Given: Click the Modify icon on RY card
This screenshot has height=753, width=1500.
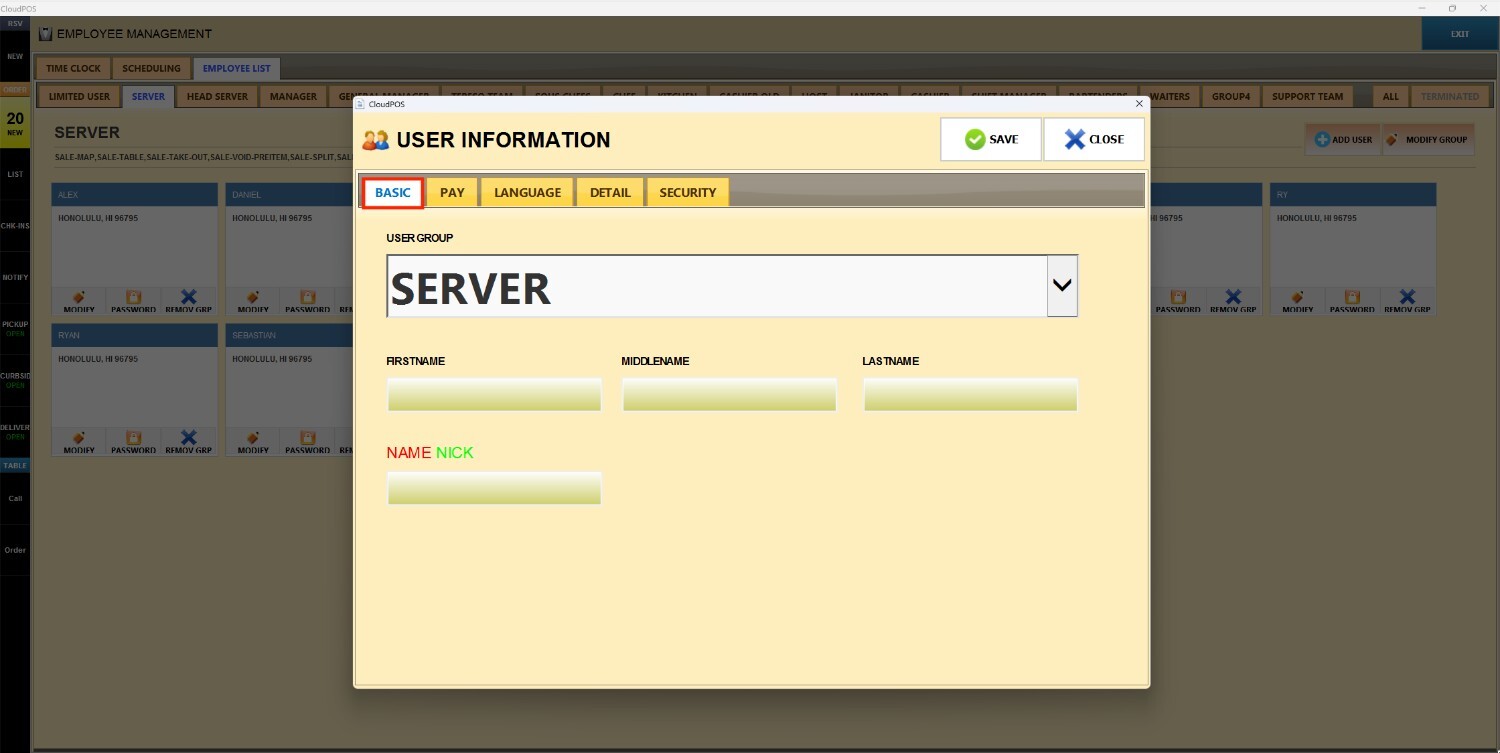Looking at the screenshot, I should pyautogui.click(x=1298, y=297).
